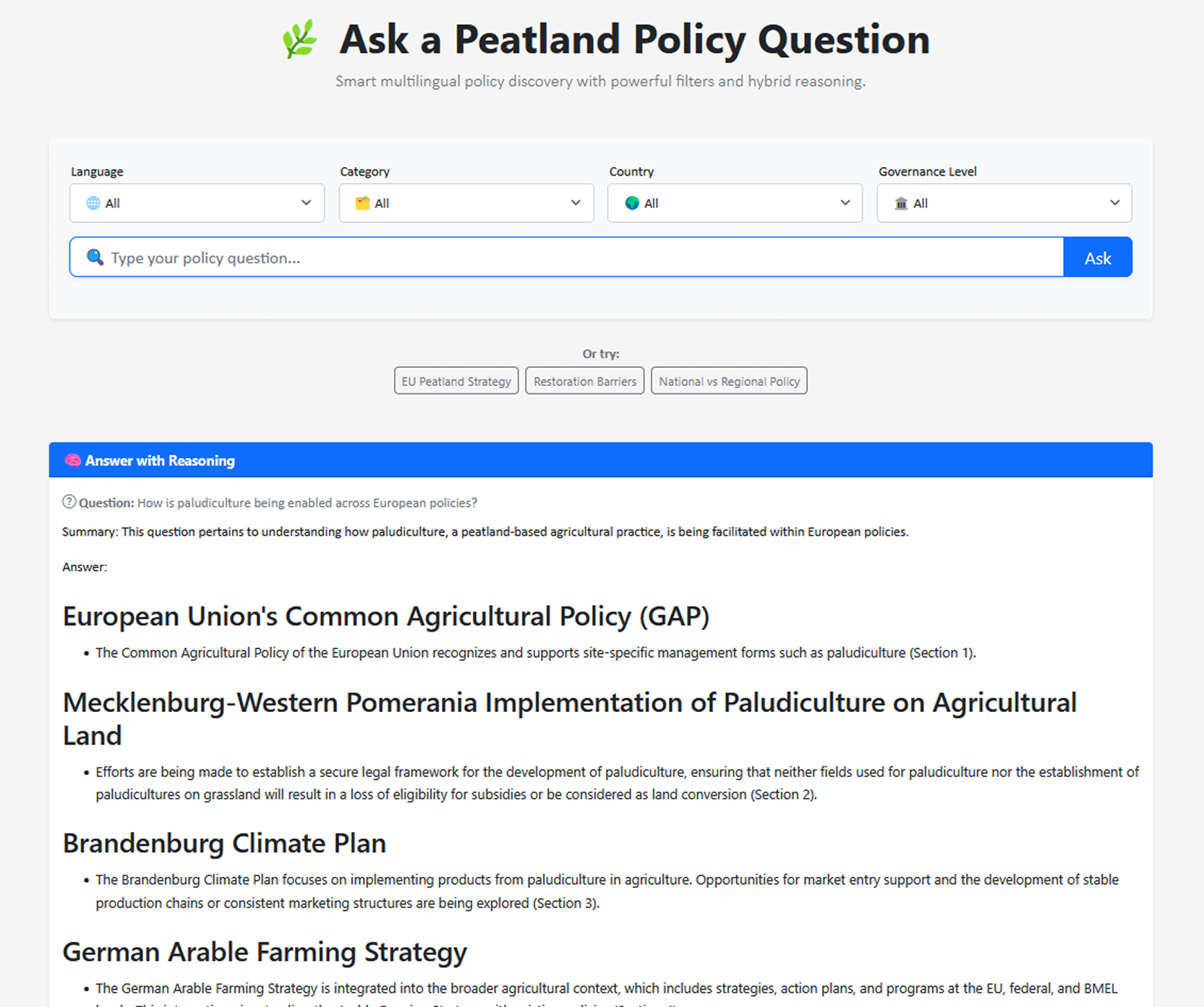Click the building icon in Governance Level

901,203
